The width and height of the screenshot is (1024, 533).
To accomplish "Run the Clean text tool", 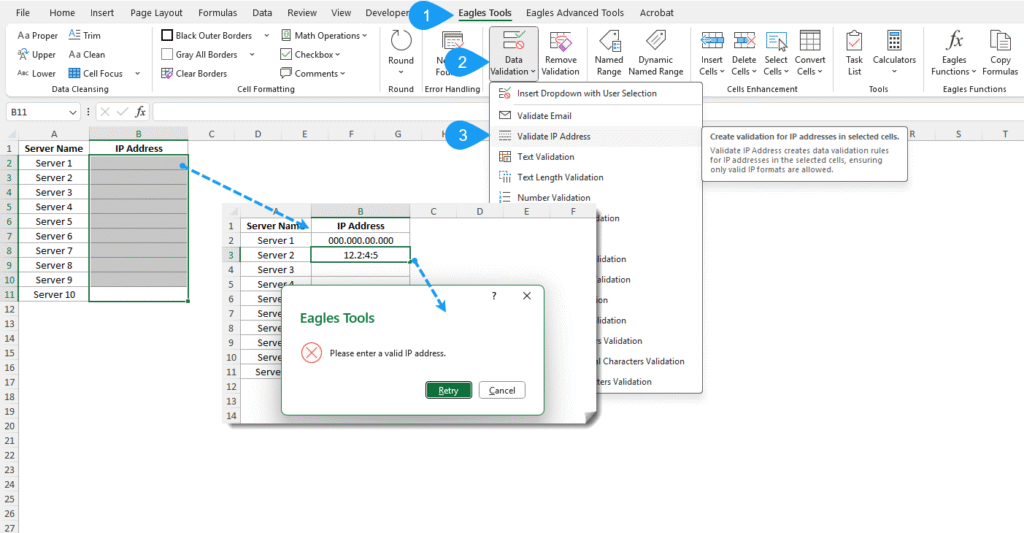I will point(86,54).
